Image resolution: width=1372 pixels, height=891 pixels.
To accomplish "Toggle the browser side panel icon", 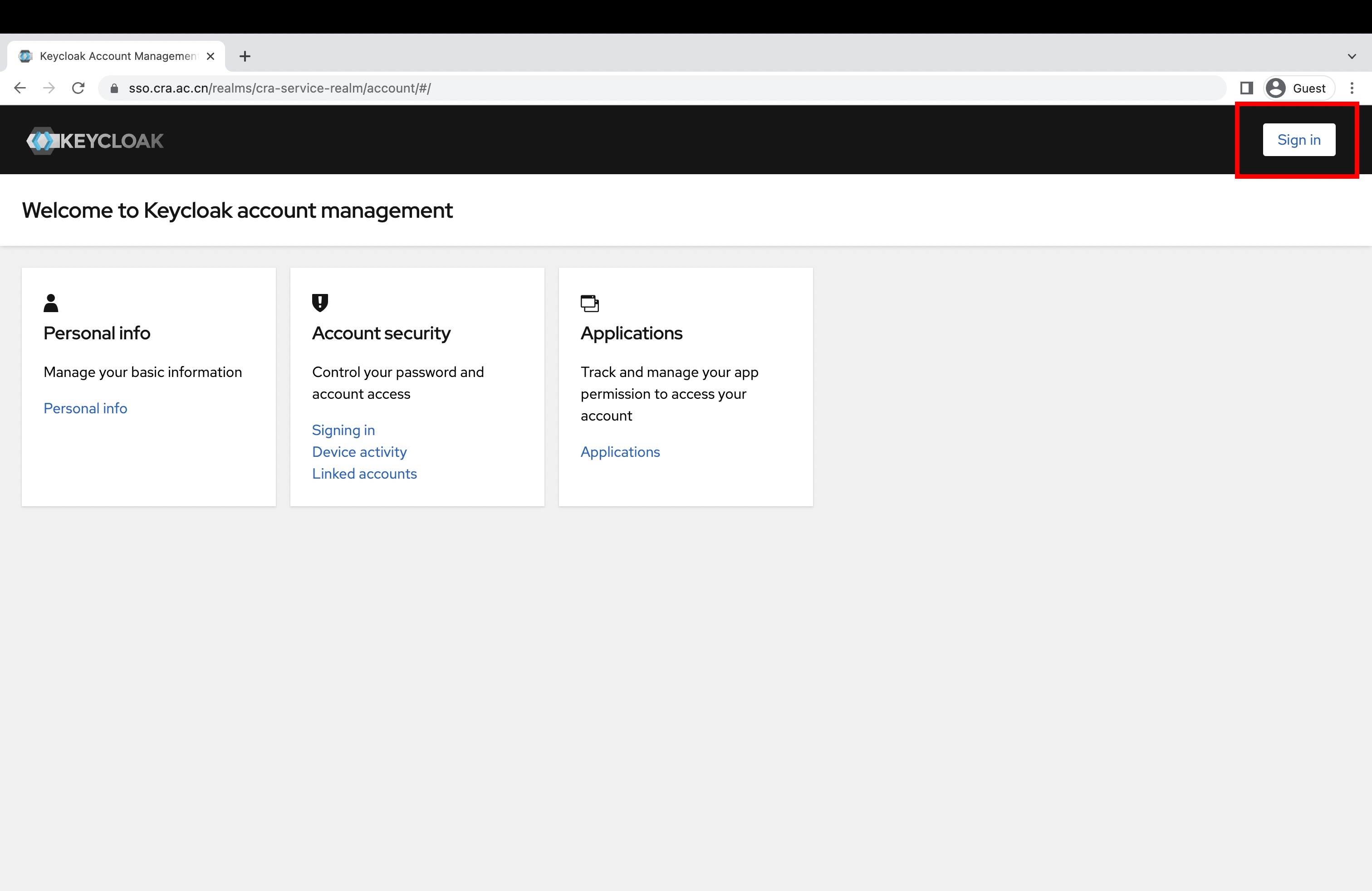I will tap(1246, 88).
